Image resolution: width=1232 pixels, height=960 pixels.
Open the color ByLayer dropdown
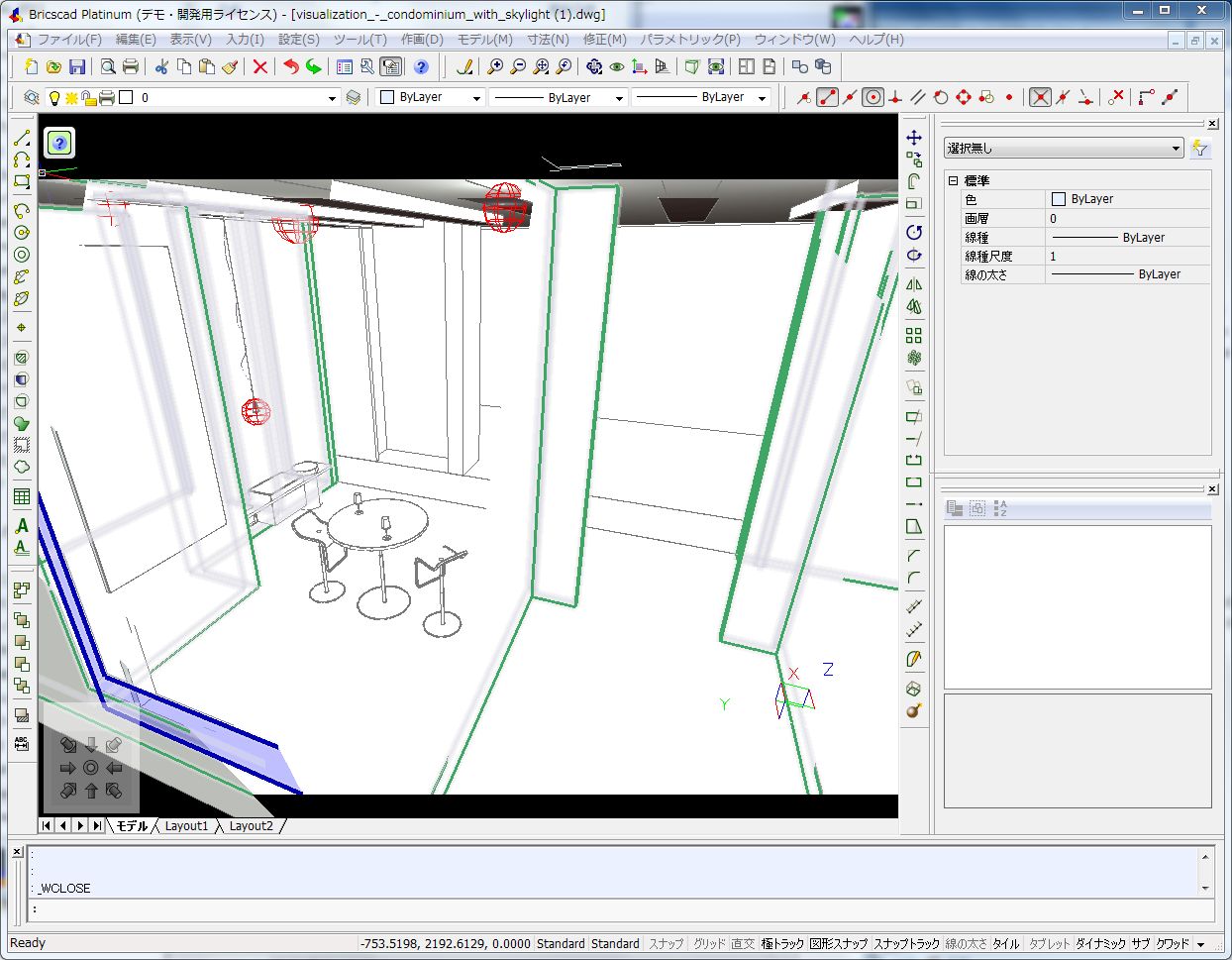coord(476,98)
